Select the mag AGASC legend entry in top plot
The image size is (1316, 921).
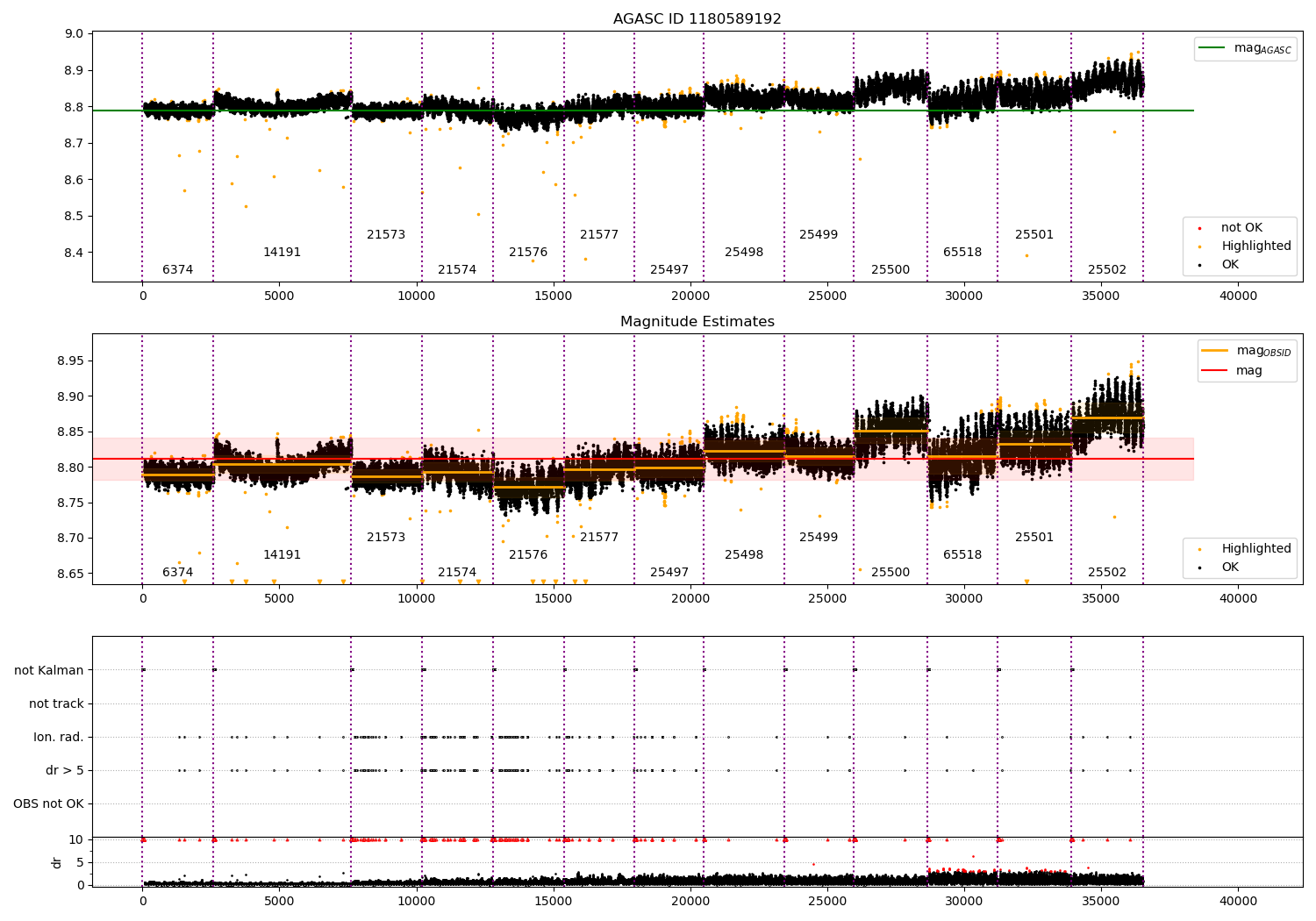(x=1245, y=48)
